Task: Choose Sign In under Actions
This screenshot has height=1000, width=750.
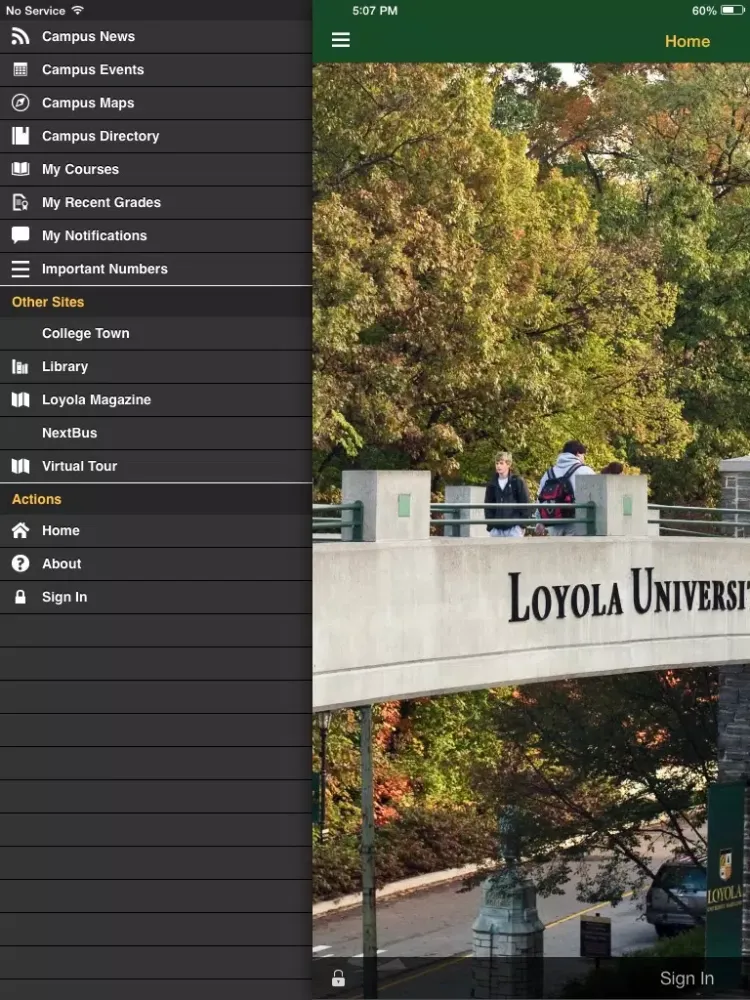Action: click(x=156, y=597)
